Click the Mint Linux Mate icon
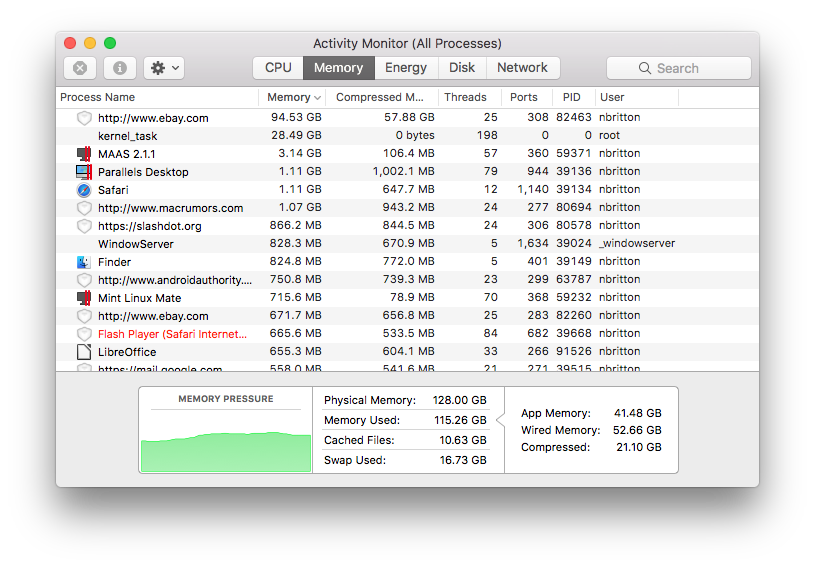This screenshot has width=815, height=567. 84,298
